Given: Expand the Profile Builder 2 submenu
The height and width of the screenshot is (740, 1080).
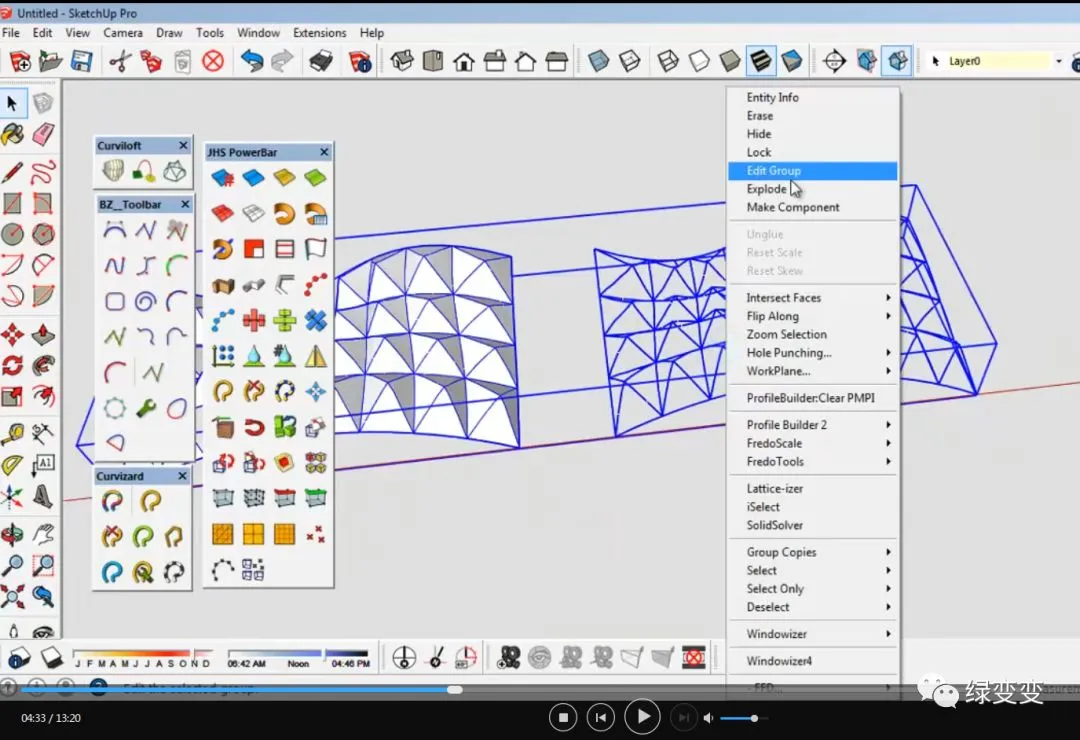Looking at the screenshot, I should click(813, 424).
